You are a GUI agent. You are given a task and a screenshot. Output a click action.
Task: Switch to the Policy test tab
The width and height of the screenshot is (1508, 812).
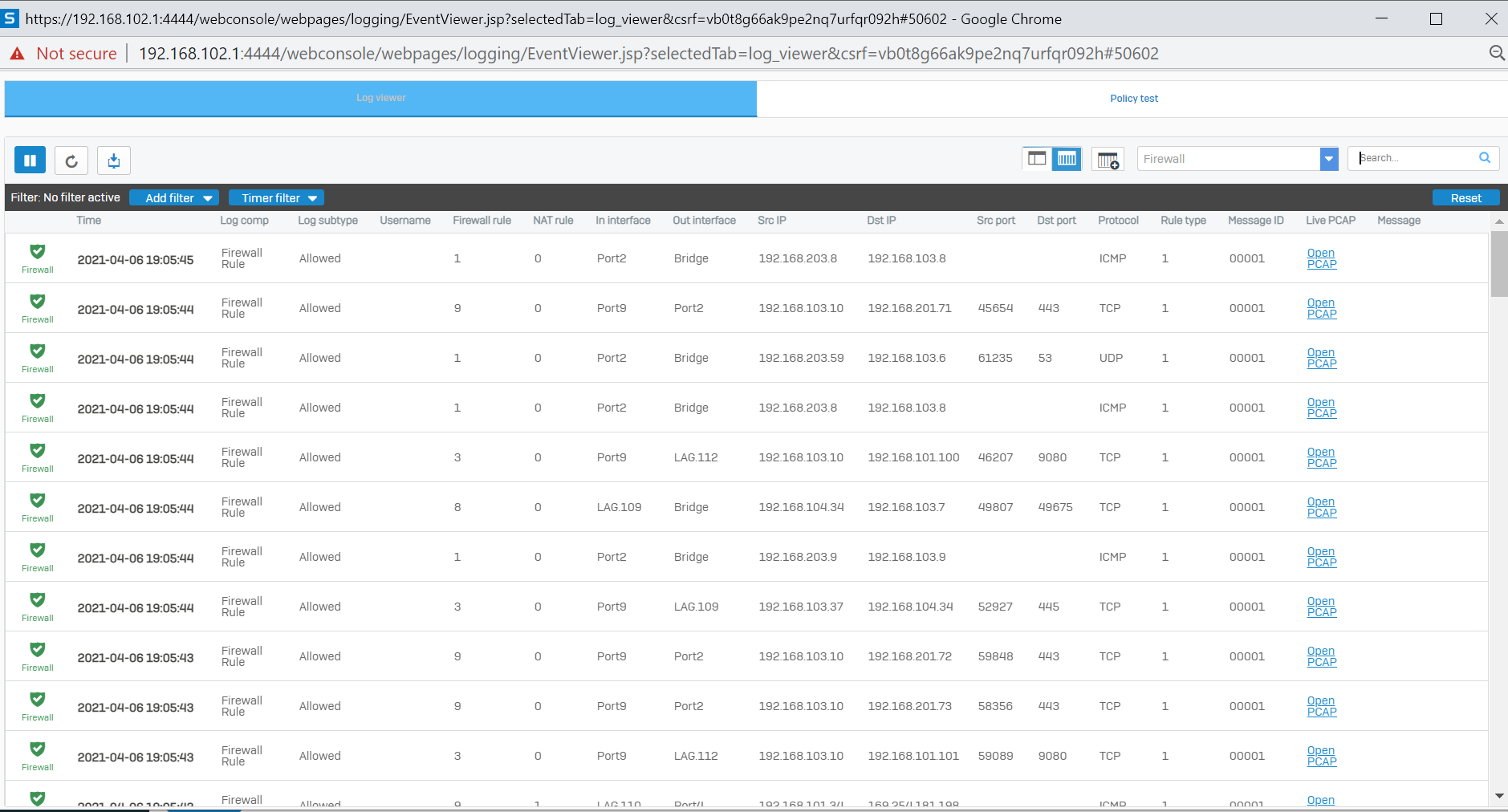(1133, 99)
